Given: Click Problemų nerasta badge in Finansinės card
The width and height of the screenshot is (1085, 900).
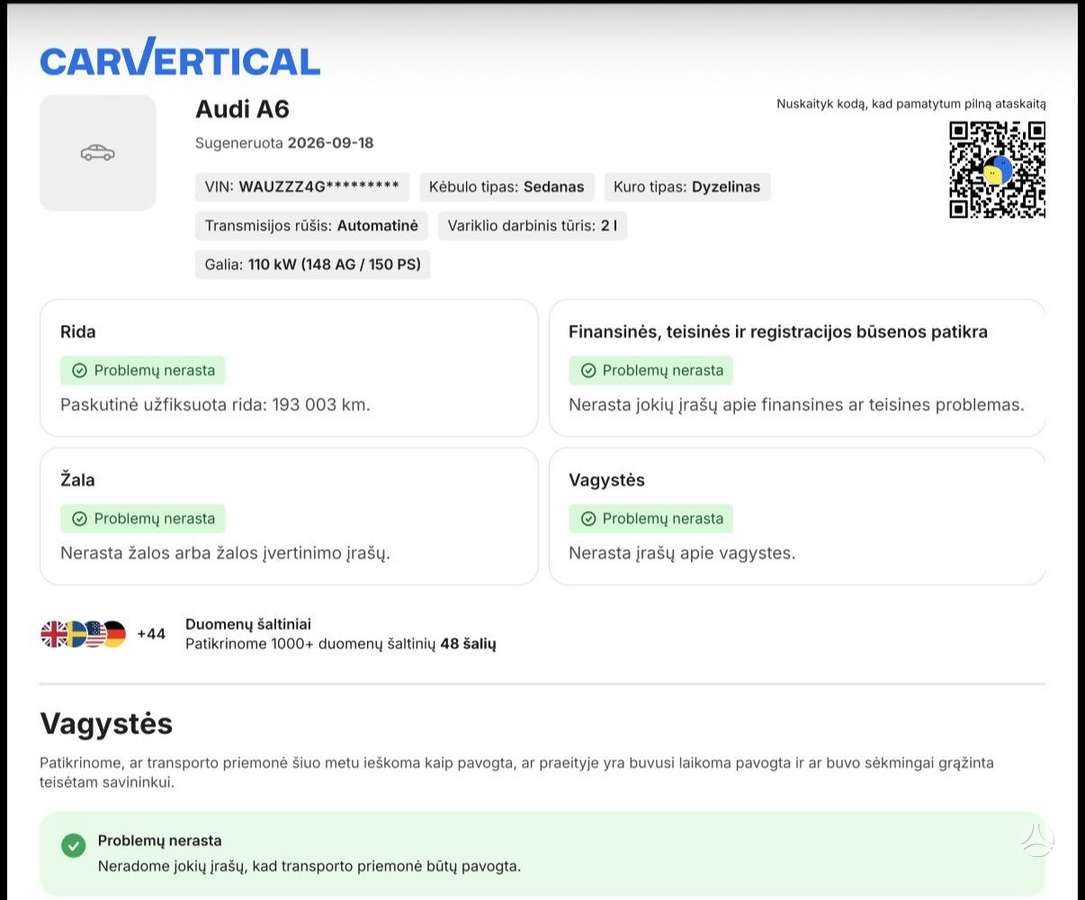Looking at the screenshot, I should click(x=651, y=371).
